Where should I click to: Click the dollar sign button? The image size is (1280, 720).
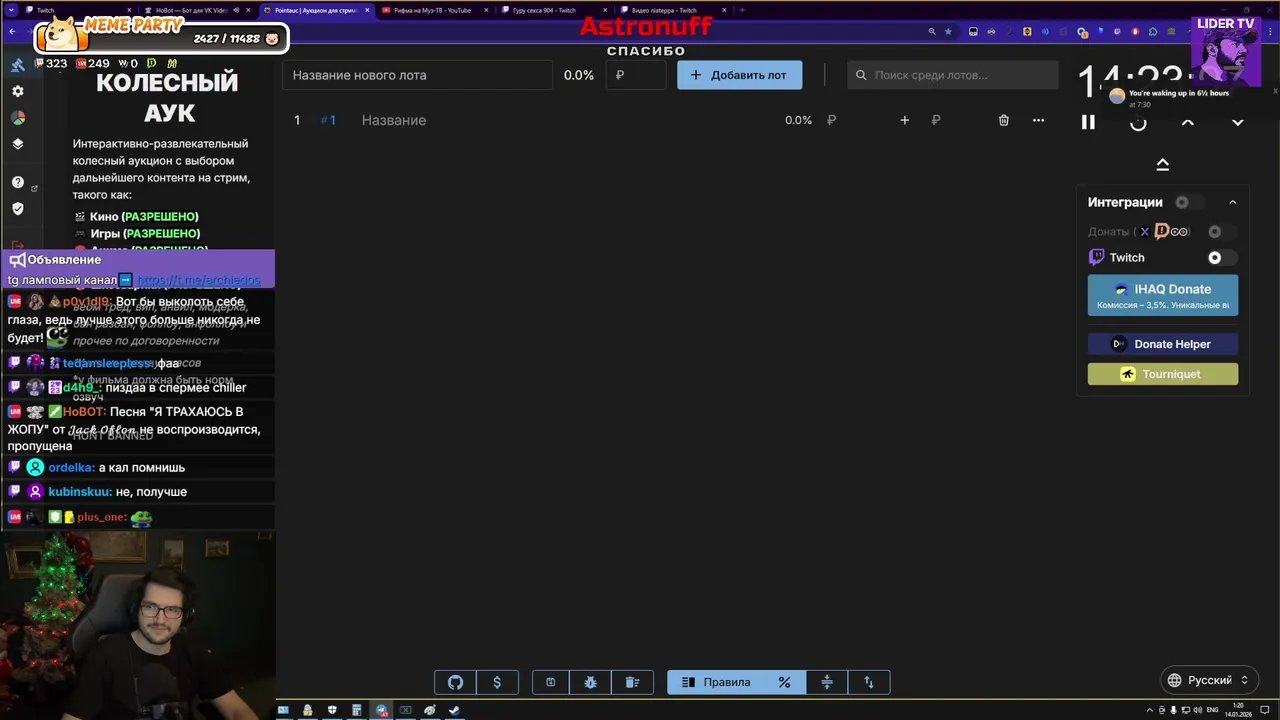[497, 682]
